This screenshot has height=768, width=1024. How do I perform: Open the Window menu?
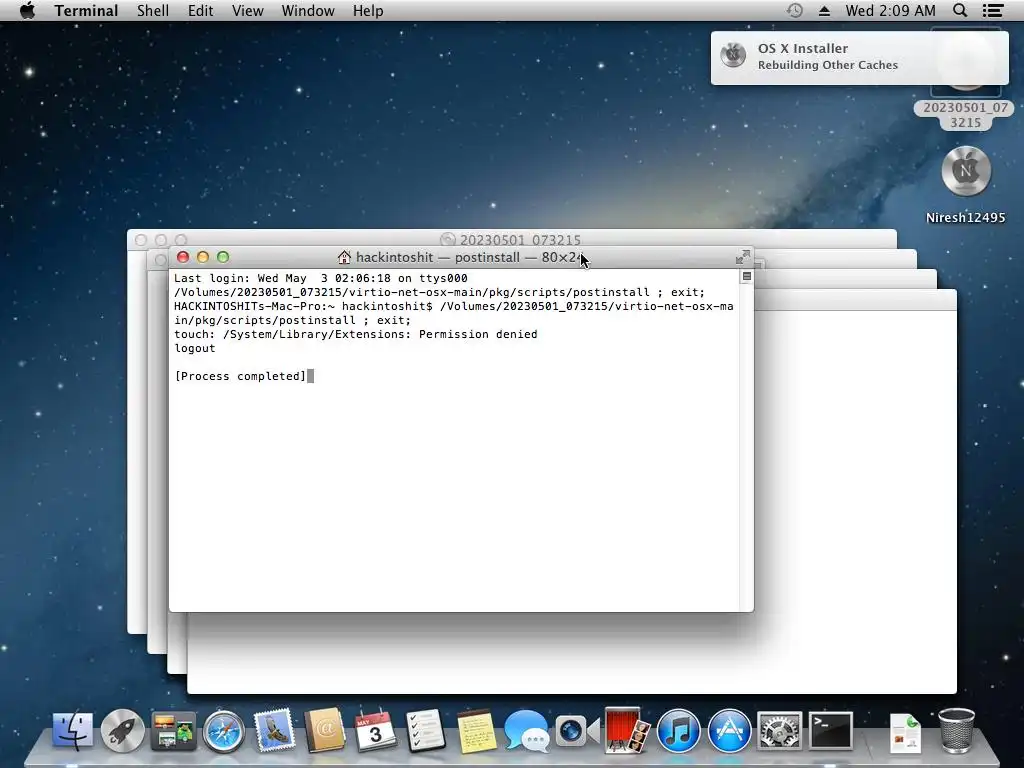coord(308,10)
